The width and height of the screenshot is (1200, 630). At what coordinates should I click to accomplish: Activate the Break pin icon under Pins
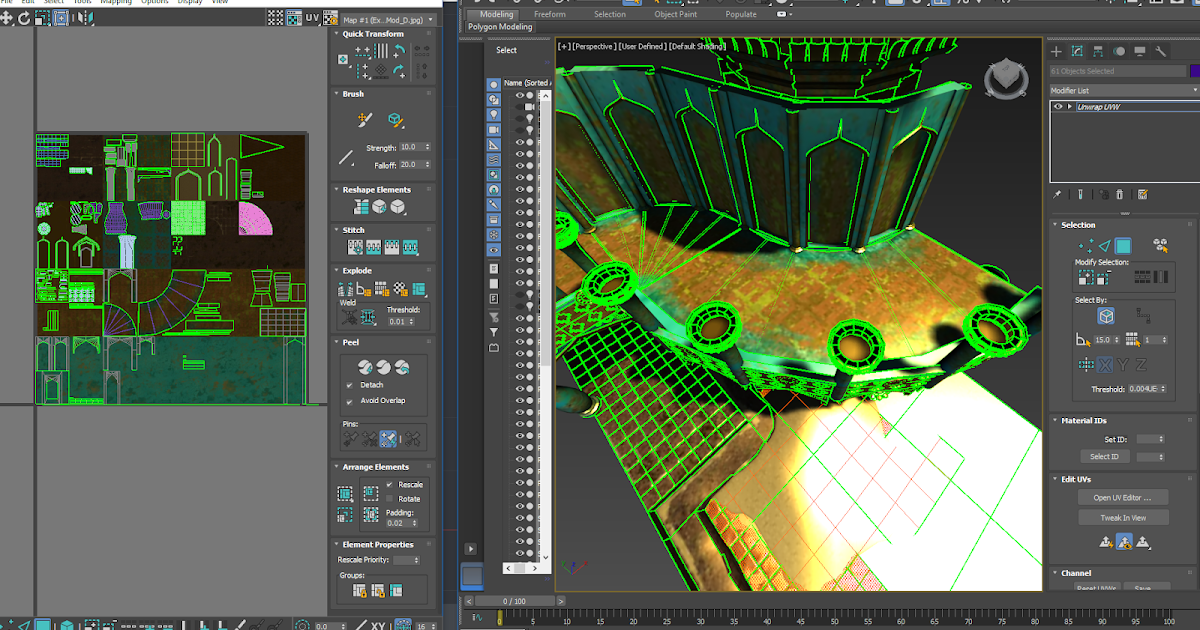[410, 437]
